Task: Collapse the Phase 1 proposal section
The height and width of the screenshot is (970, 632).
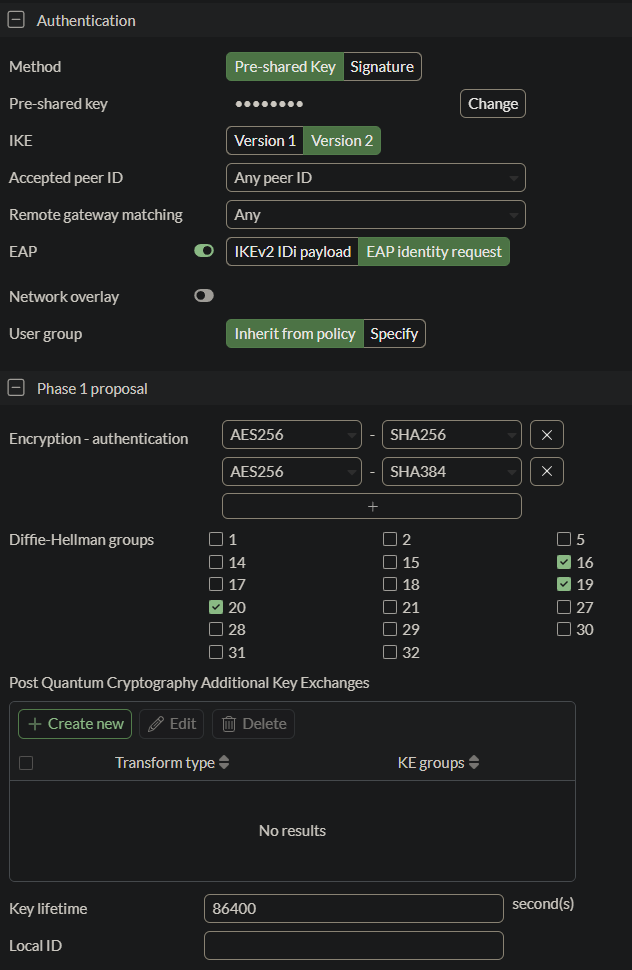Action: (x=16, y=388)
